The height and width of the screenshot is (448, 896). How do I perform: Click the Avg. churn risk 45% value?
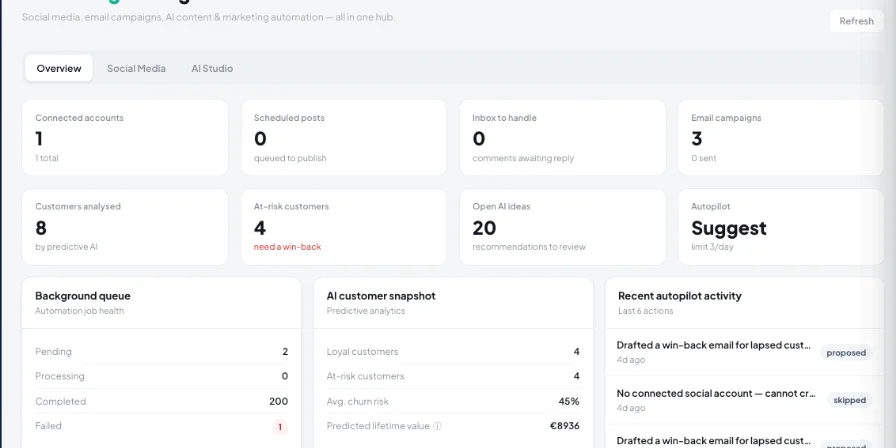click(x=569, y=401)
